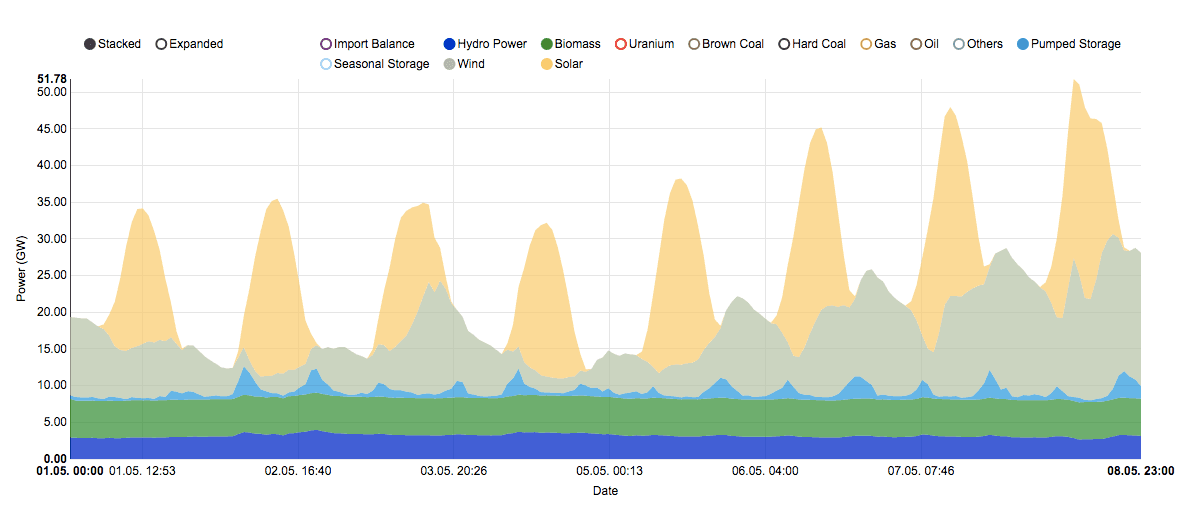
Task: Switch to Expanded chart mode
Action: tap(162, 44)
